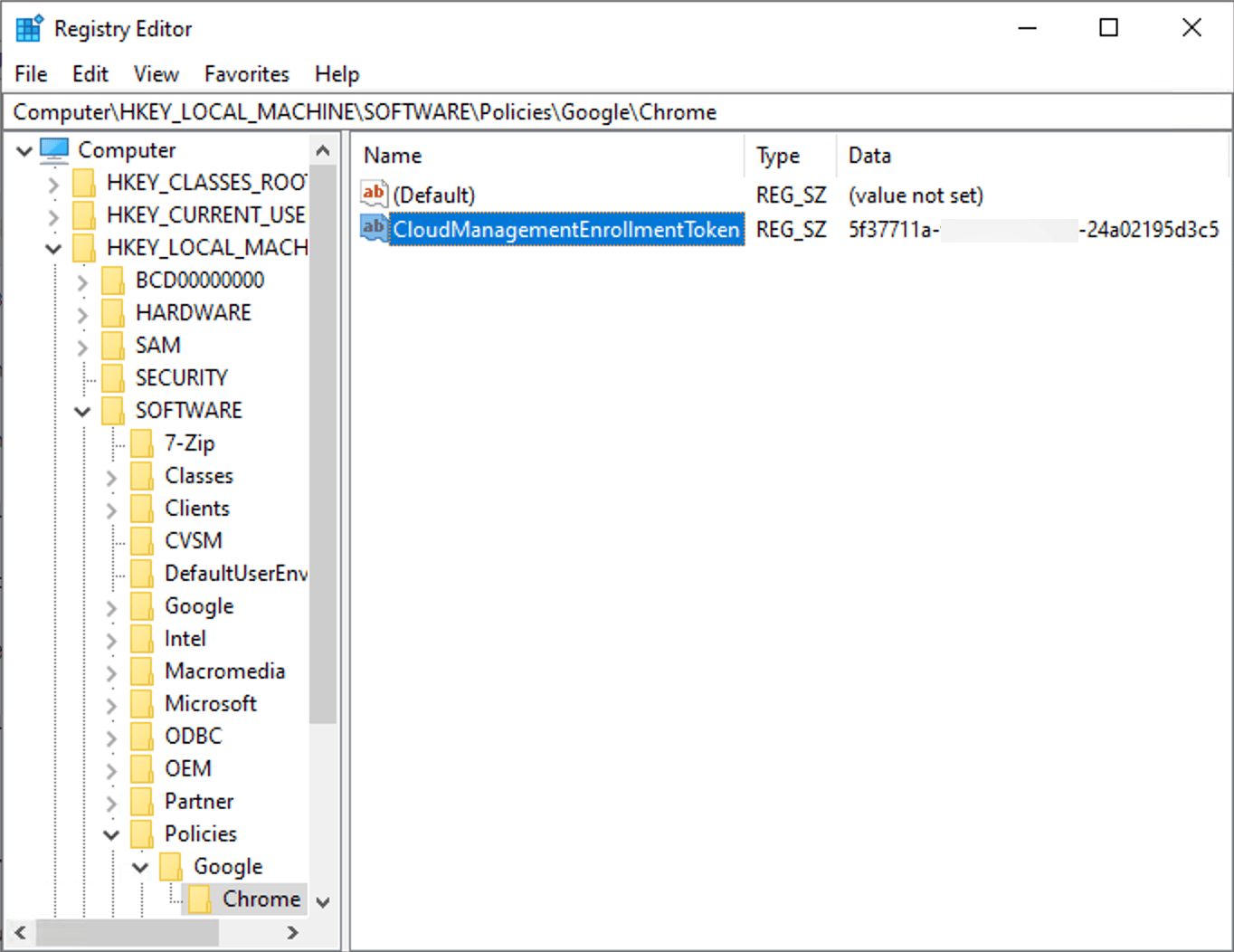Click the '(value not set)' data cell
Viewport: 1234px width, 952px height.
coord(916,195)
